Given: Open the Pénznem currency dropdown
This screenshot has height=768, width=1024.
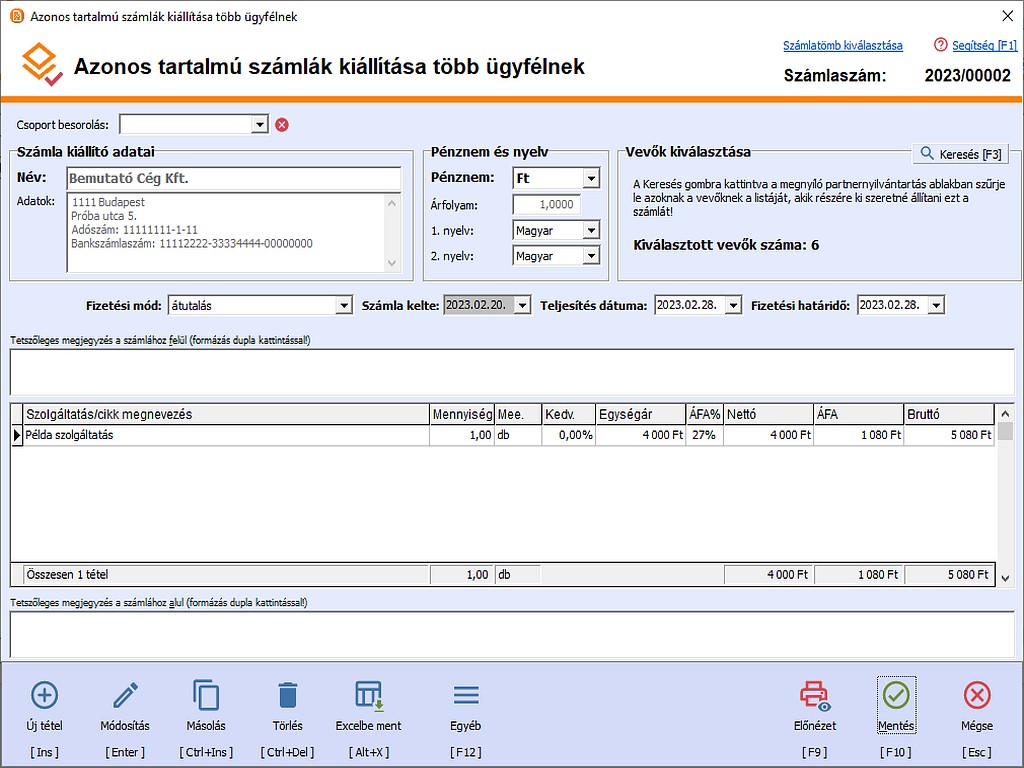Looking at the screenshot, I should coord(590,179).
